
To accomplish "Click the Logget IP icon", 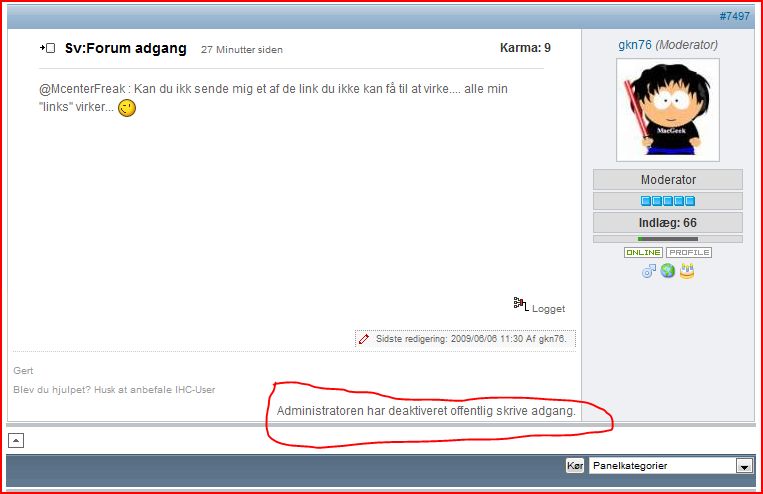I will click(x=519, y=304).
